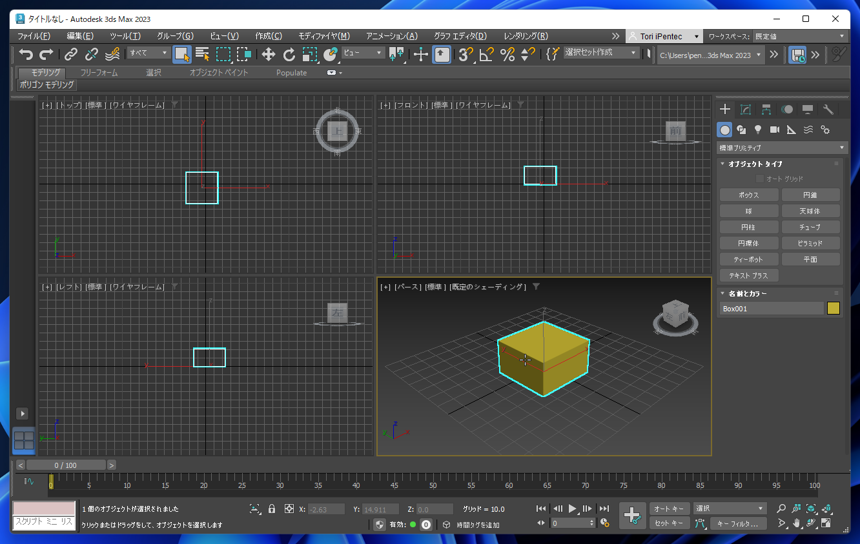Activate the Select Object tool

(x=182, y=54)
